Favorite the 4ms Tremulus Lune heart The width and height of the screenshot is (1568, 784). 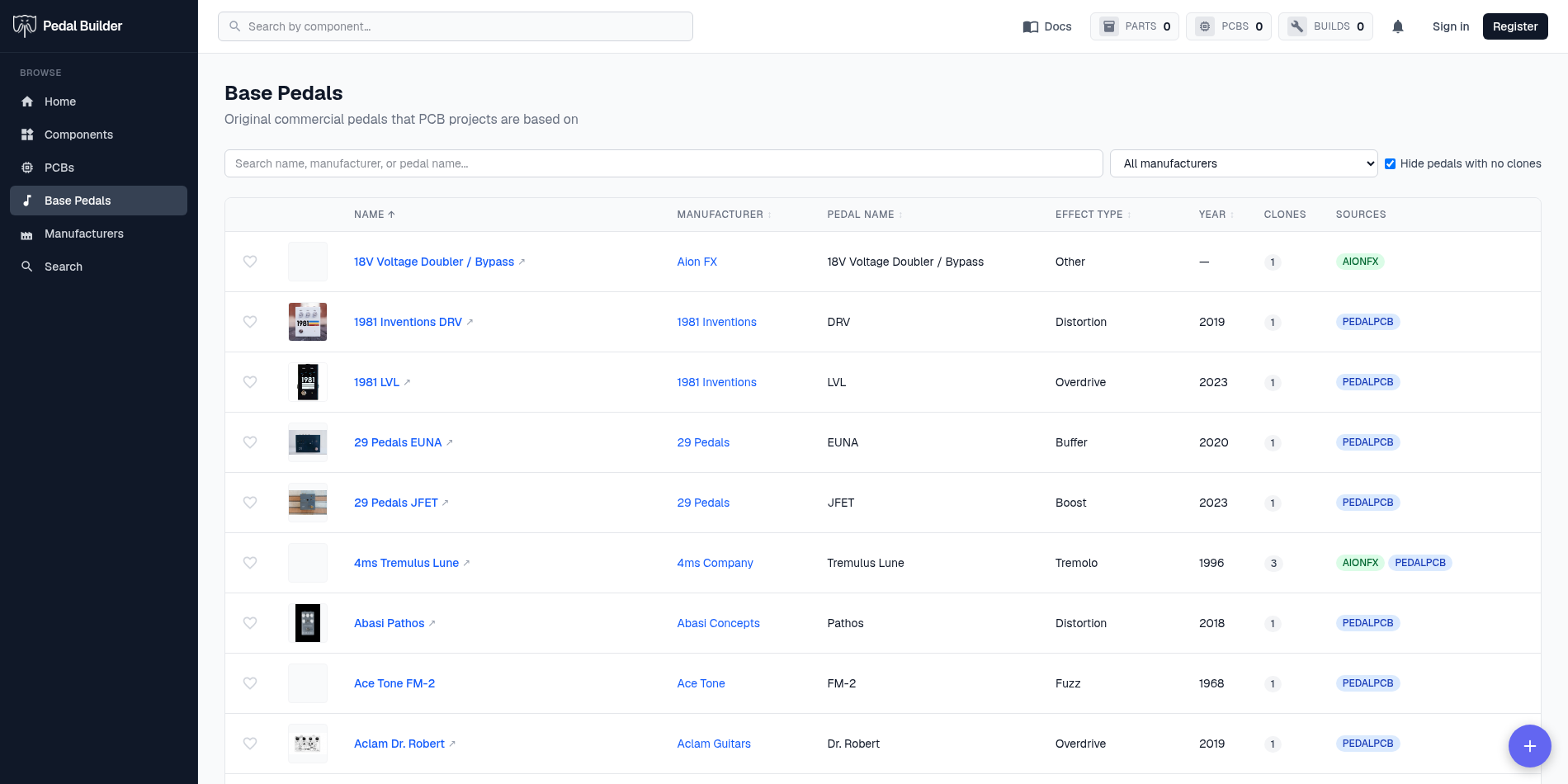pos(250,563)
